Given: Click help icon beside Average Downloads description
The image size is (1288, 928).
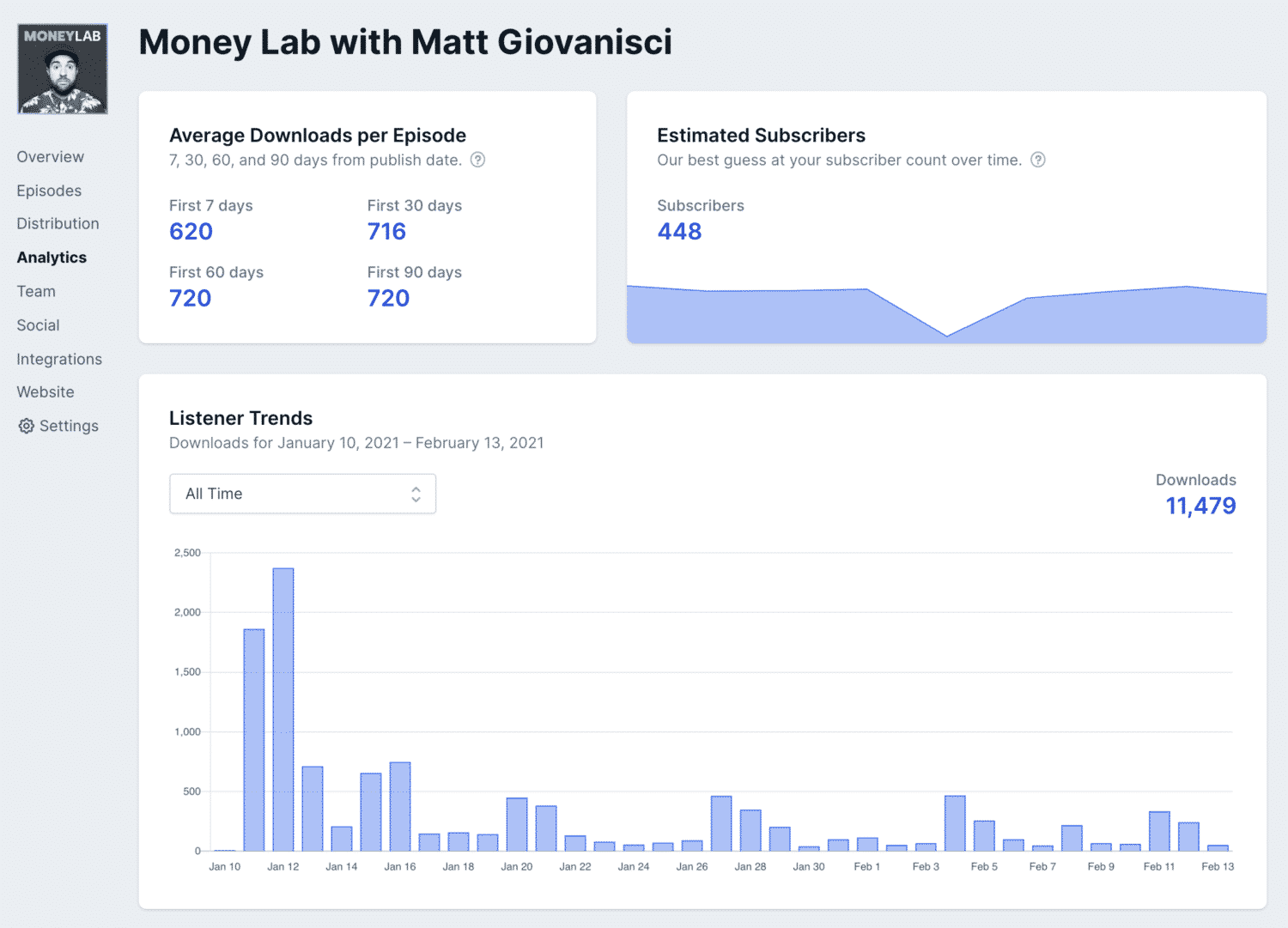Looking at the screenshot, I should (x=478, y=160).
